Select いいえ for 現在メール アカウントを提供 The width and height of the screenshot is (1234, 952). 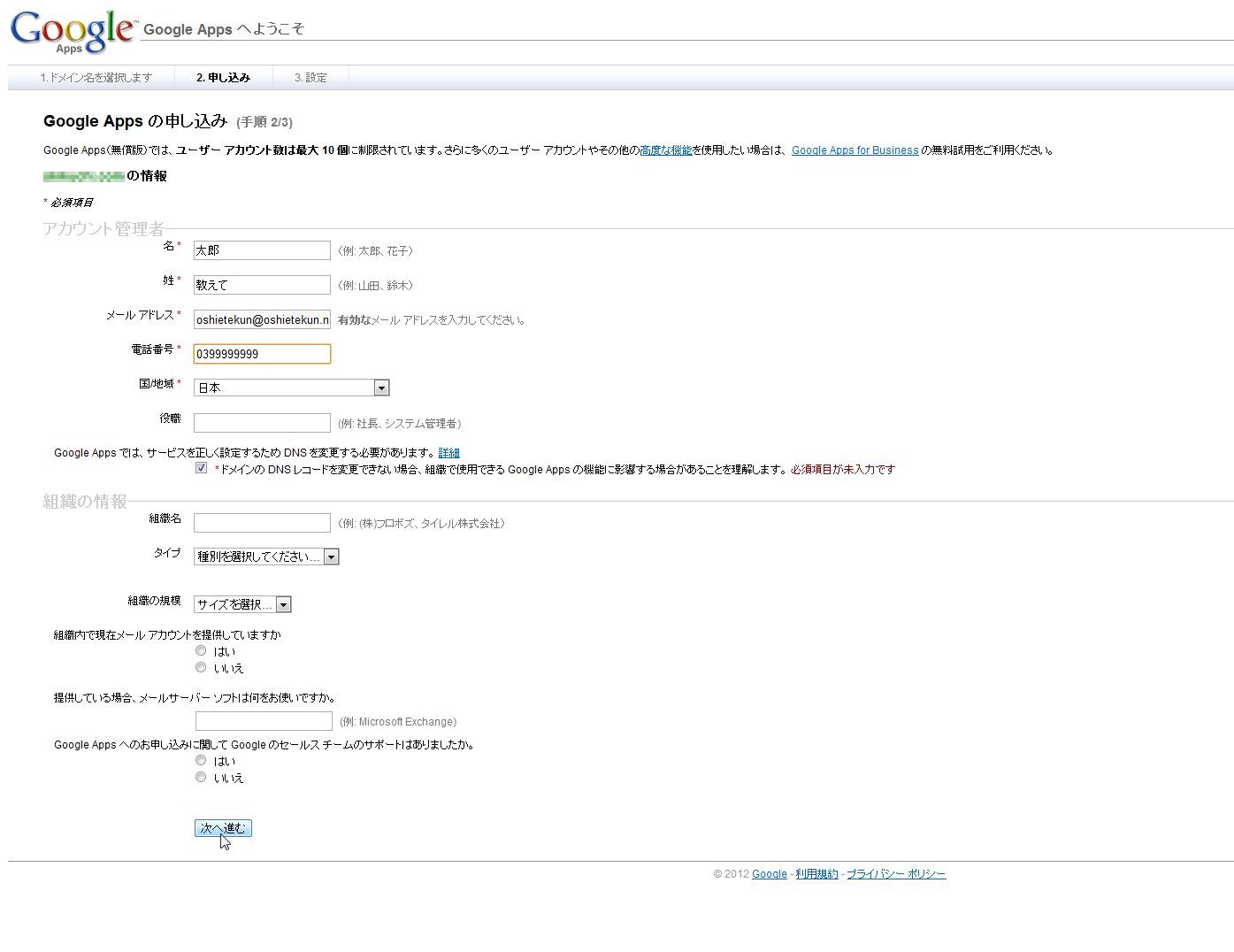[201, 667]
